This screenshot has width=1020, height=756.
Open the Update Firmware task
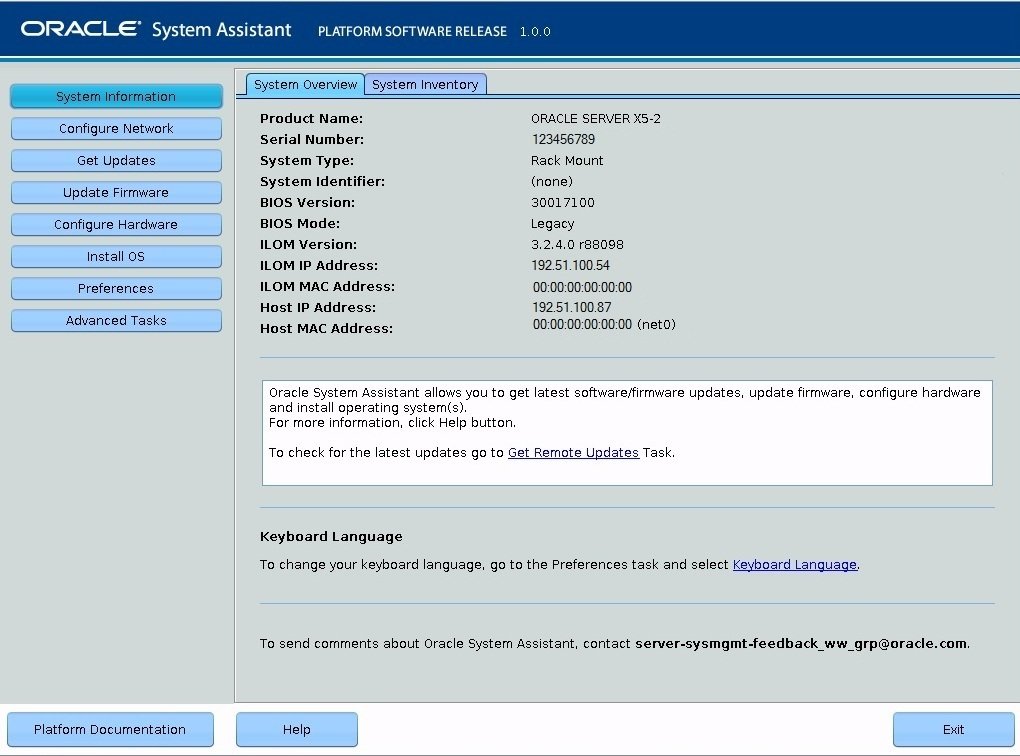[x=116, y=192]
